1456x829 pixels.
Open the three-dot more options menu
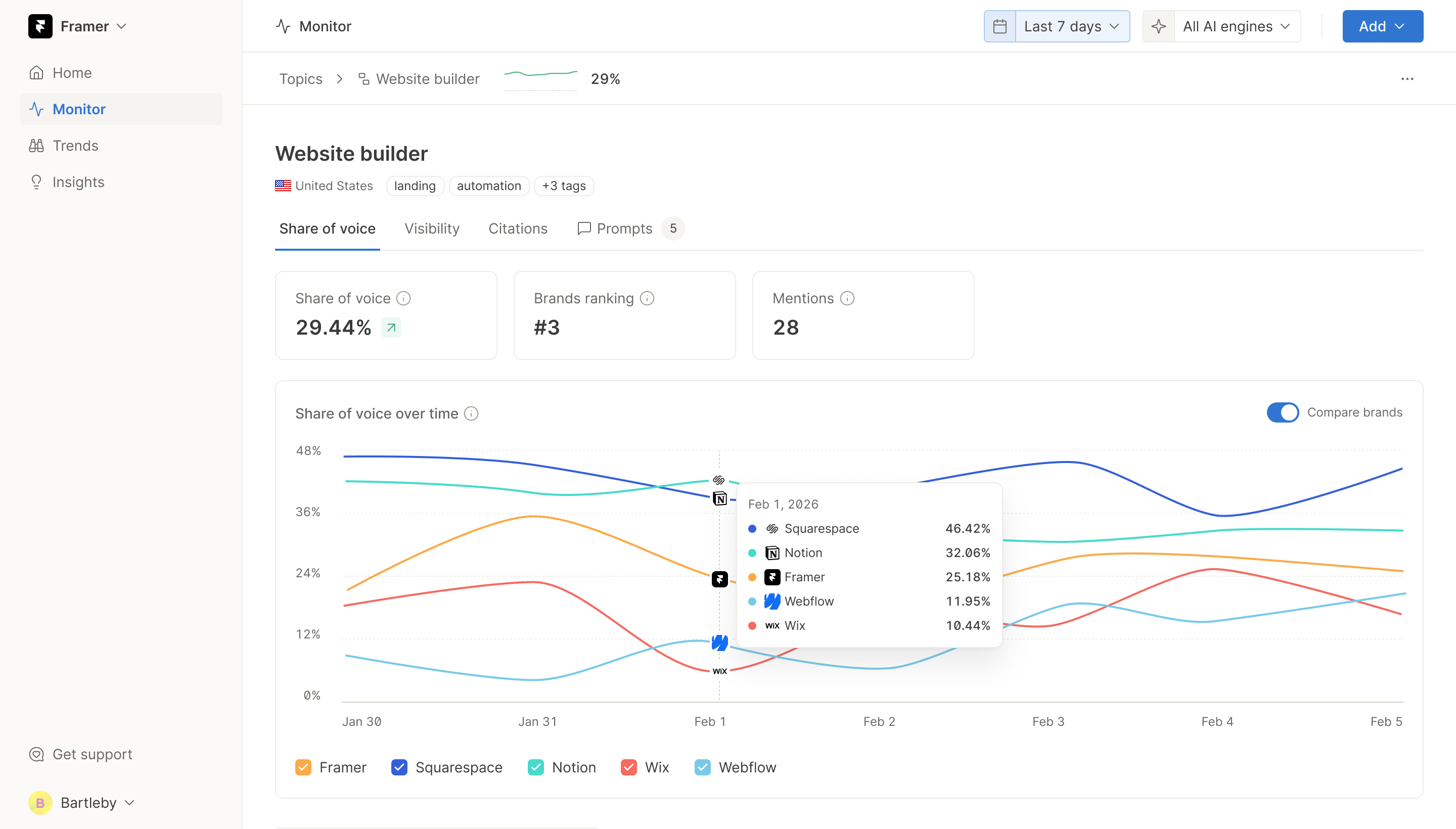click(x=1406, y=78)
